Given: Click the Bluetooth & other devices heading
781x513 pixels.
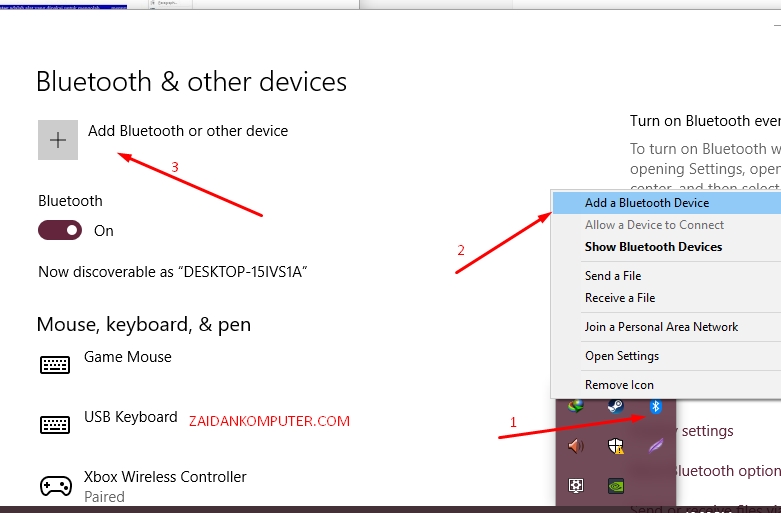Looking at the screenshot, I should pos(191,81).
